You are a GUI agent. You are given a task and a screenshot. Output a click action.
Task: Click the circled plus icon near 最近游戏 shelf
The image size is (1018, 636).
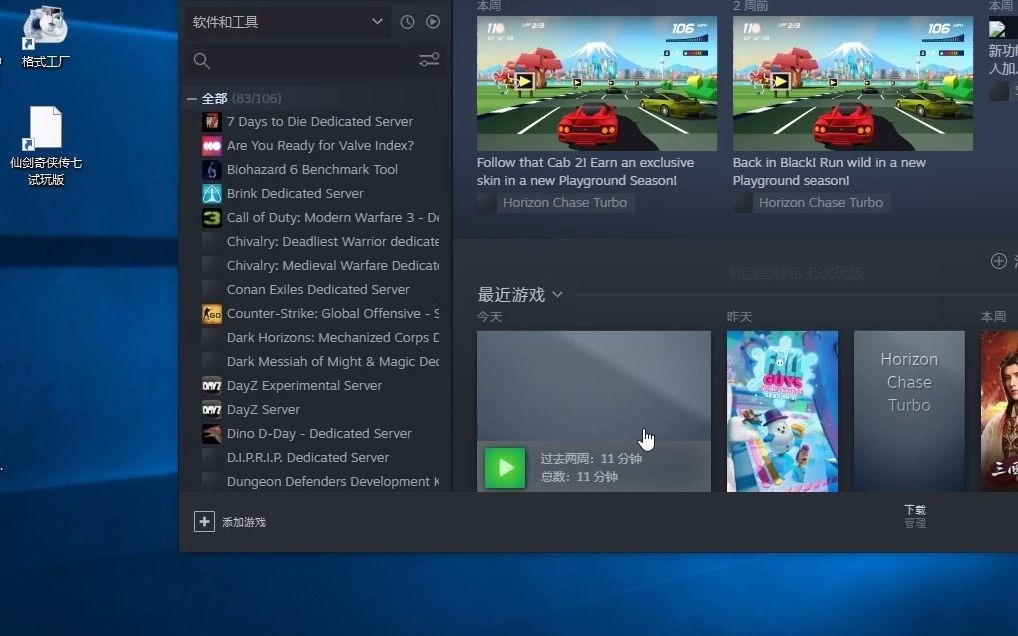(997, 260)
